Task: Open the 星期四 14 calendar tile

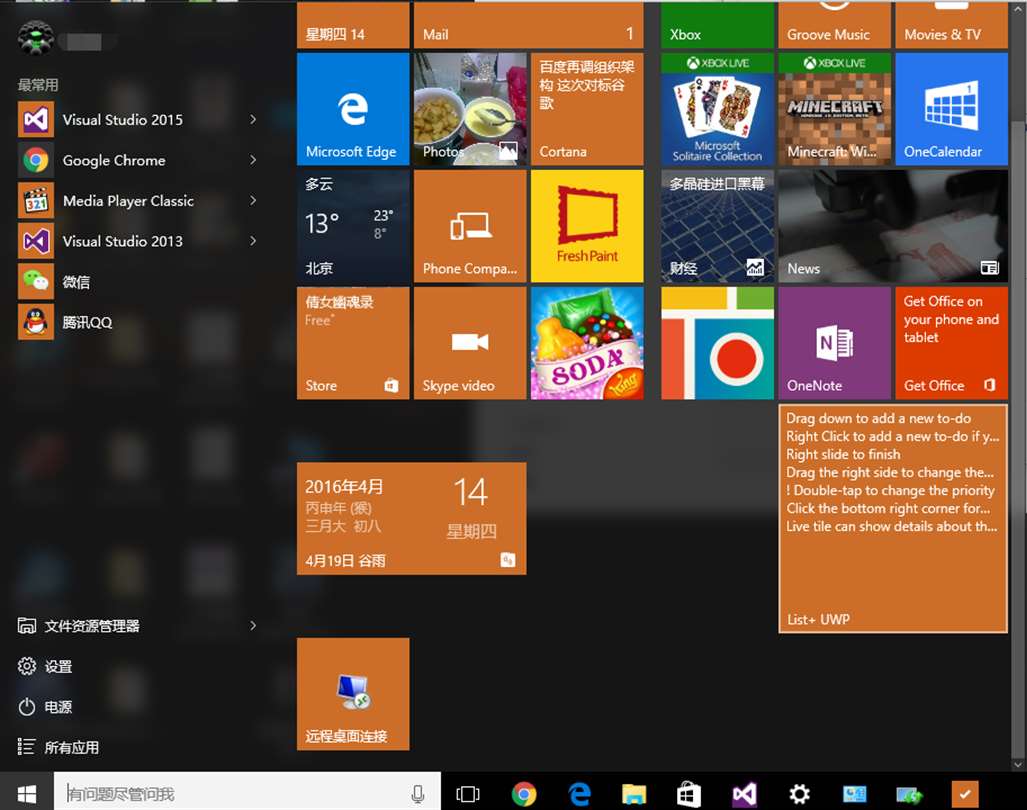Action: pos(353,25)
